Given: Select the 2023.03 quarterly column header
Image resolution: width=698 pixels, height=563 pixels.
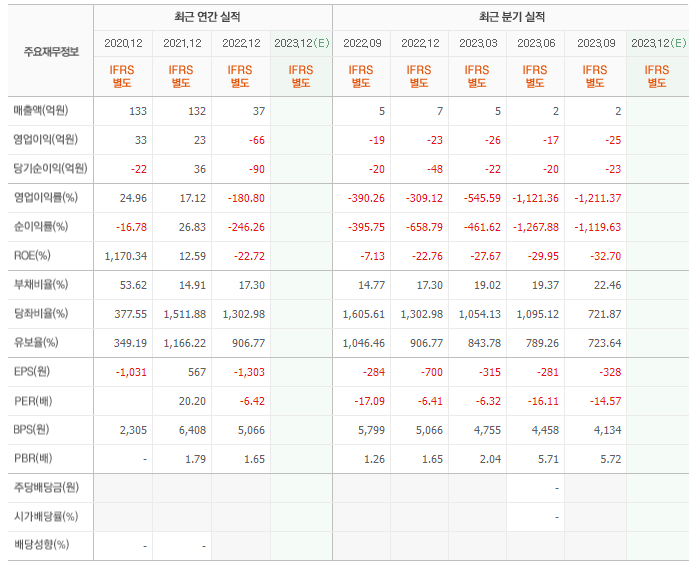Looking at the screenshot, I should (478, 43).
